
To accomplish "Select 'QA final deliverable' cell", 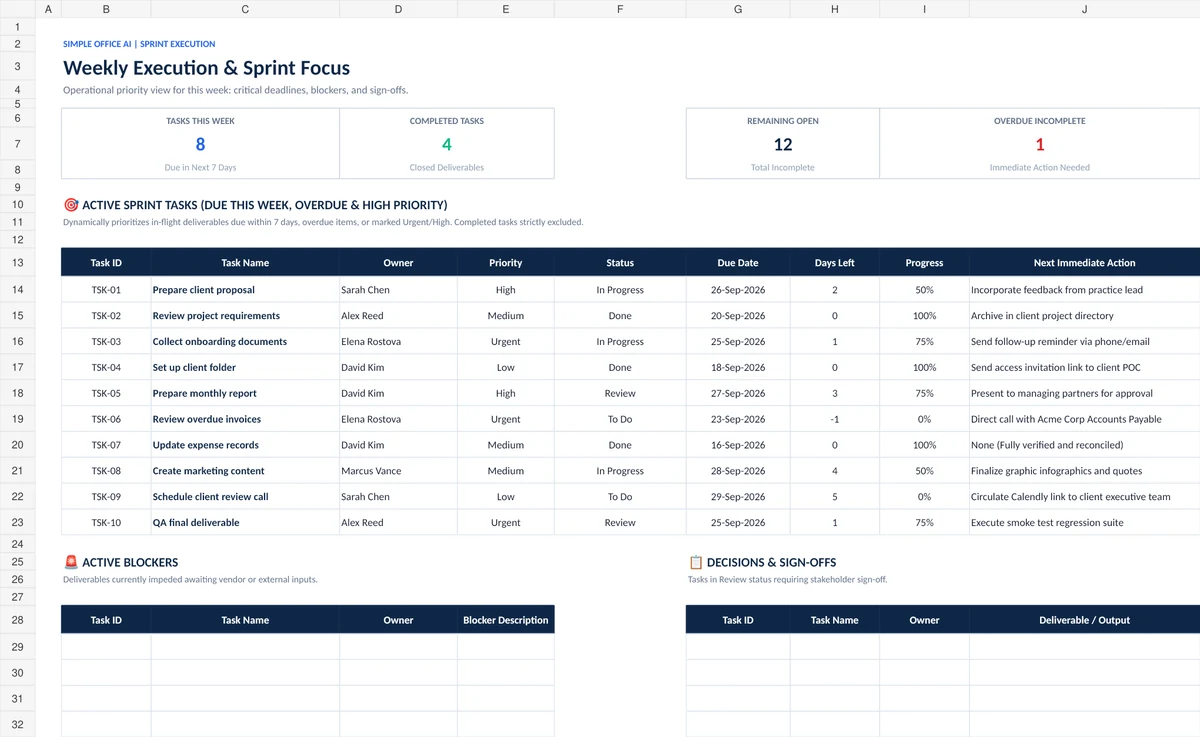I will tap(245, 523).
